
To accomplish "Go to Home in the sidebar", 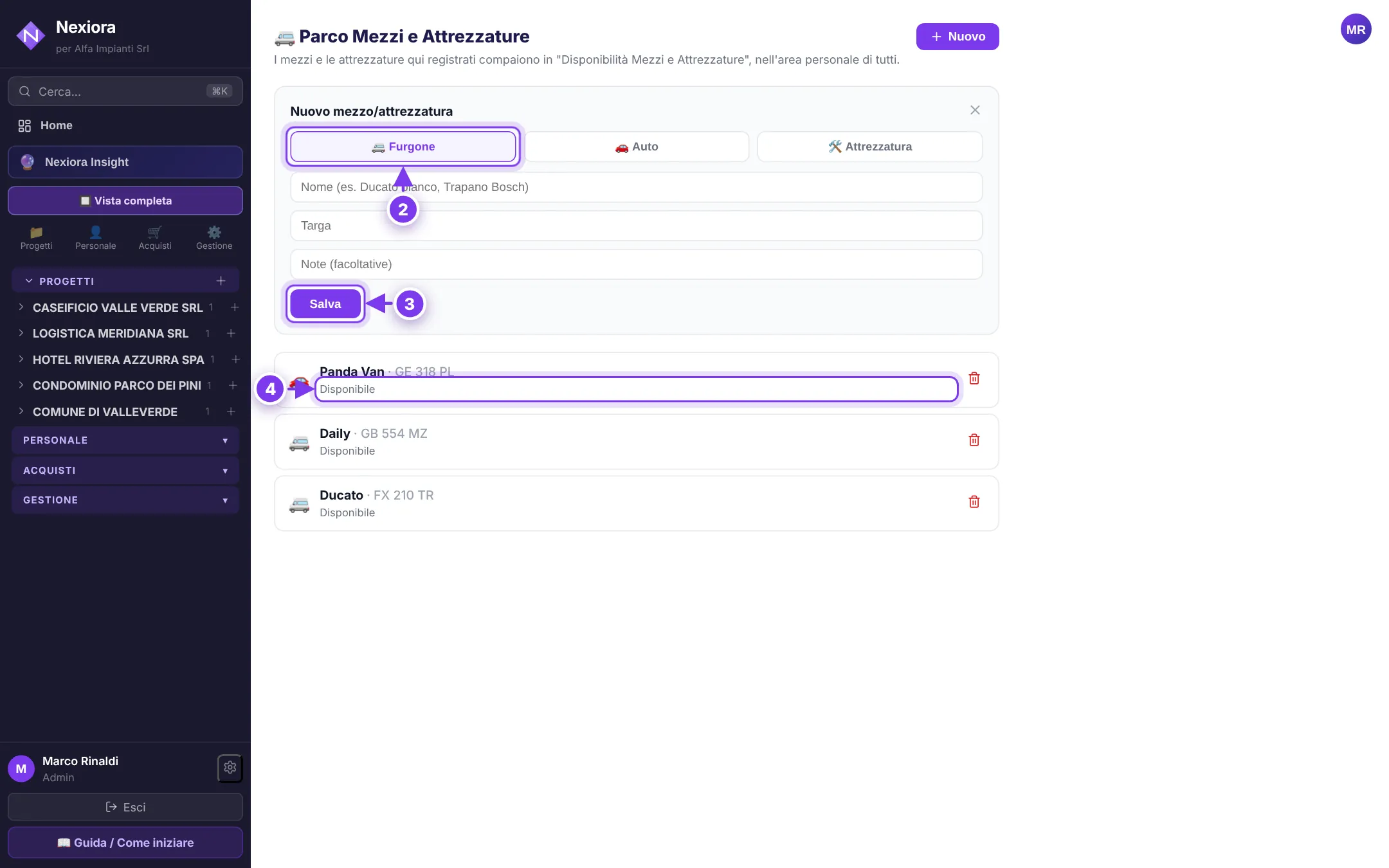I will (x=57, y=125).
